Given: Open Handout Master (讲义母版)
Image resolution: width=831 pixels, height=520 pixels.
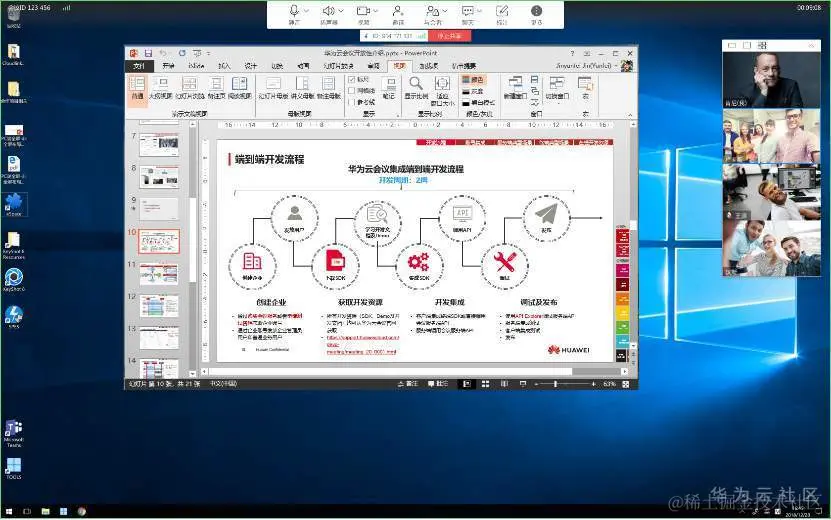Looking at the screenshot, I should [x=302, y=88].
